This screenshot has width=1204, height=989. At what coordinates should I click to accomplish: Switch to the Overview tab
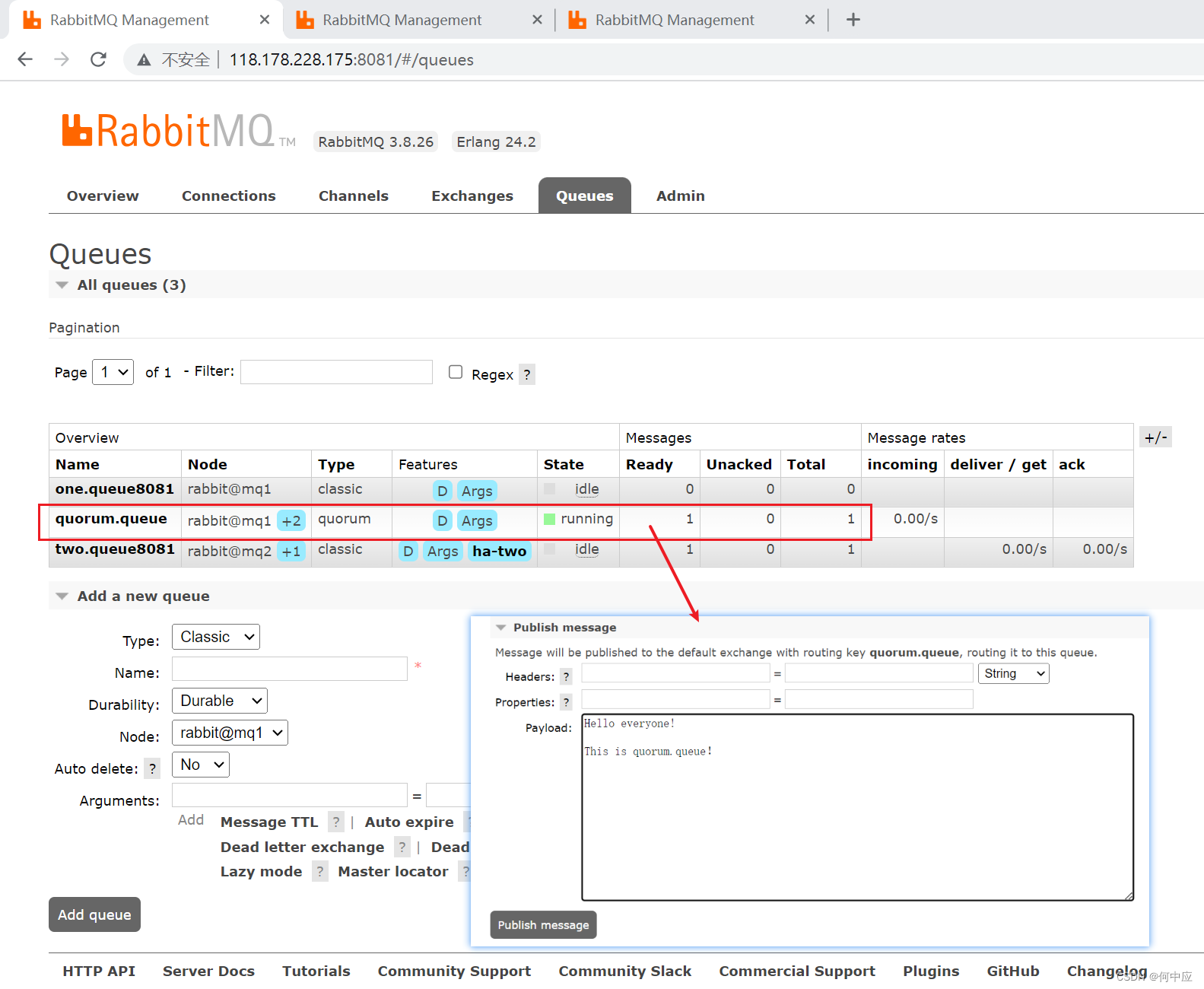click(103, 196)
